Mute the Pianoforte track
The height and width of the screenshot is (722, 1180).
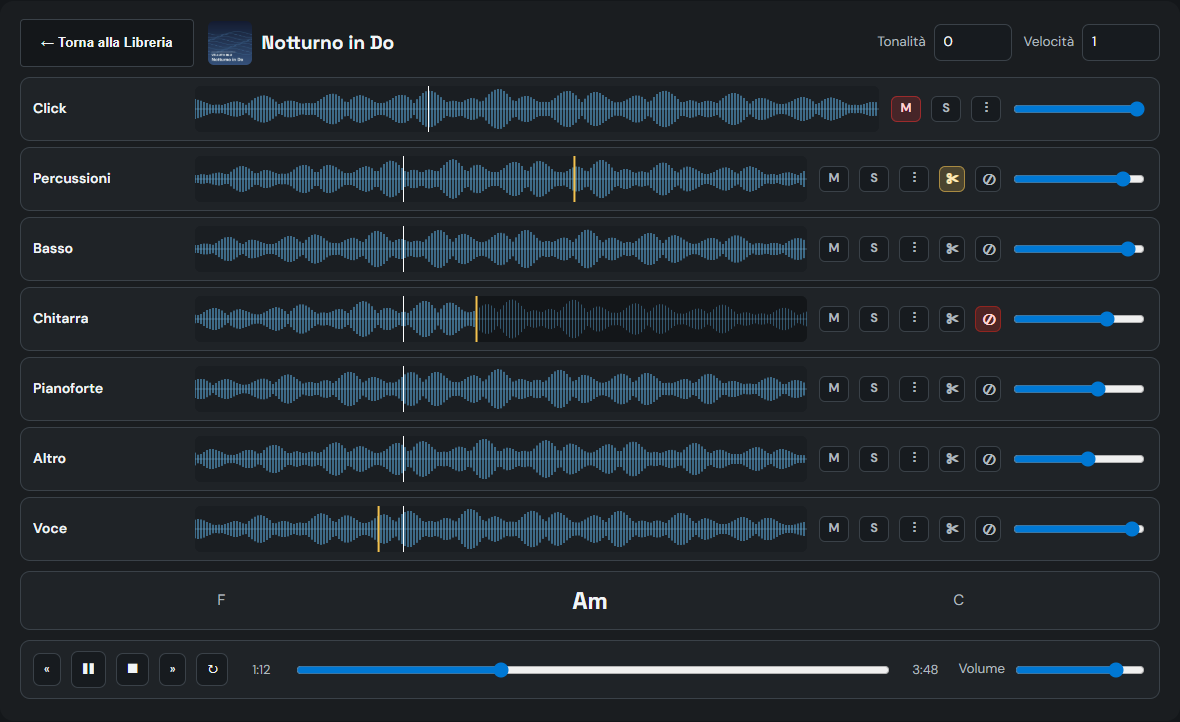tap(834, 388)
